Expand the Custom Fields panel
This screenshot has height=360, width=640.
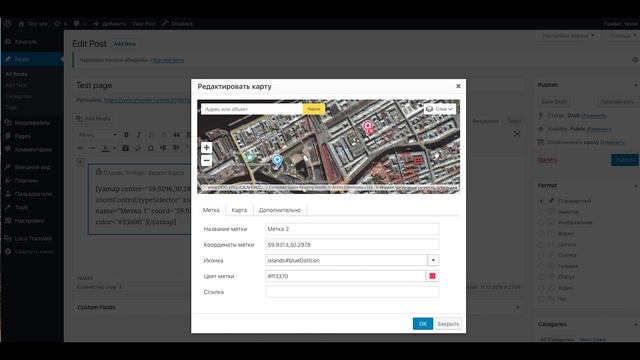pyautogui.click(x=518, y=307)
